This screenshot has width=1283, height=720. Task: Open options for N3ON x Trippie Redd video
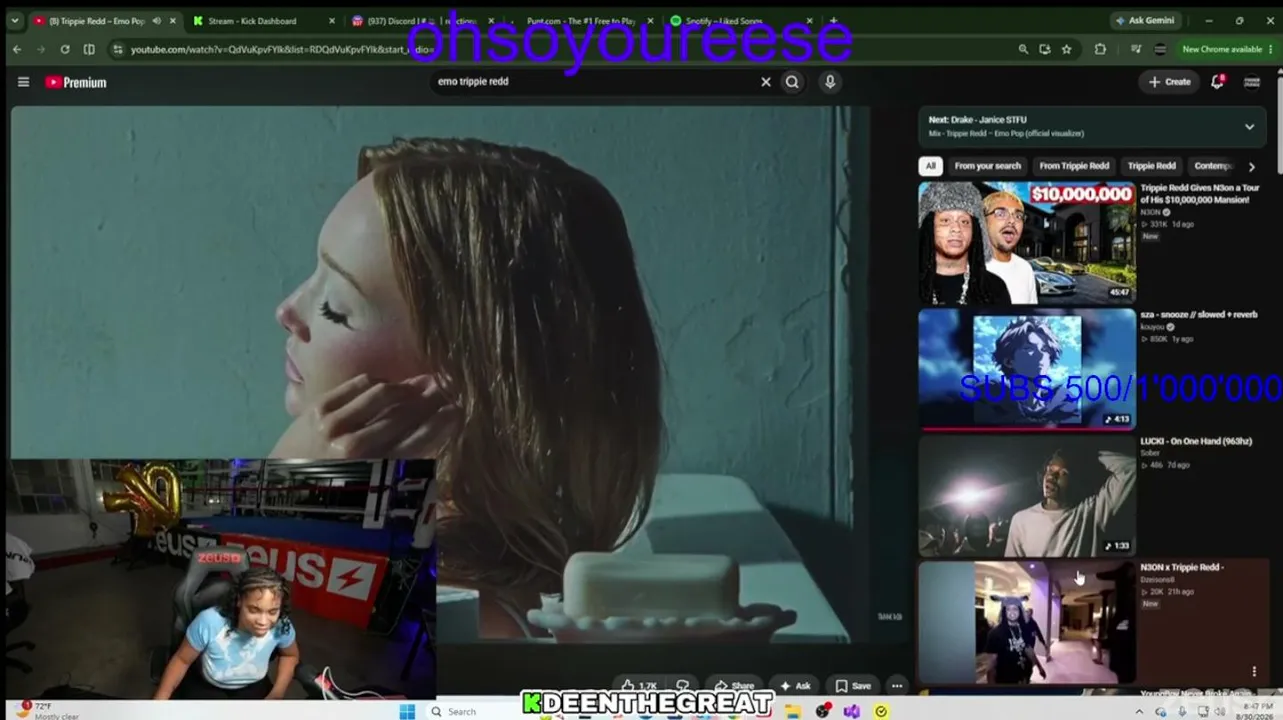coord(1254,672)
